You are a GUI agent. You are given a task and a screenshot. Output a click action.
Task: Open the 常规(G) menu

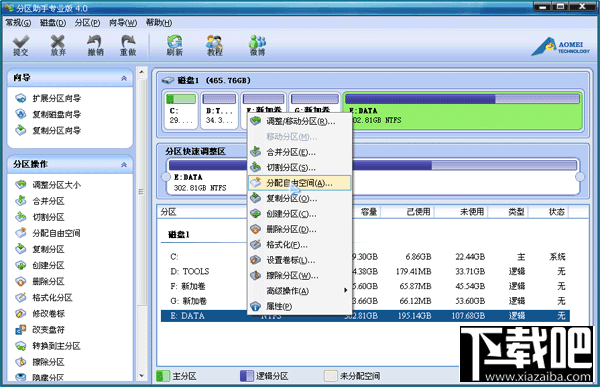pos(18,23)
